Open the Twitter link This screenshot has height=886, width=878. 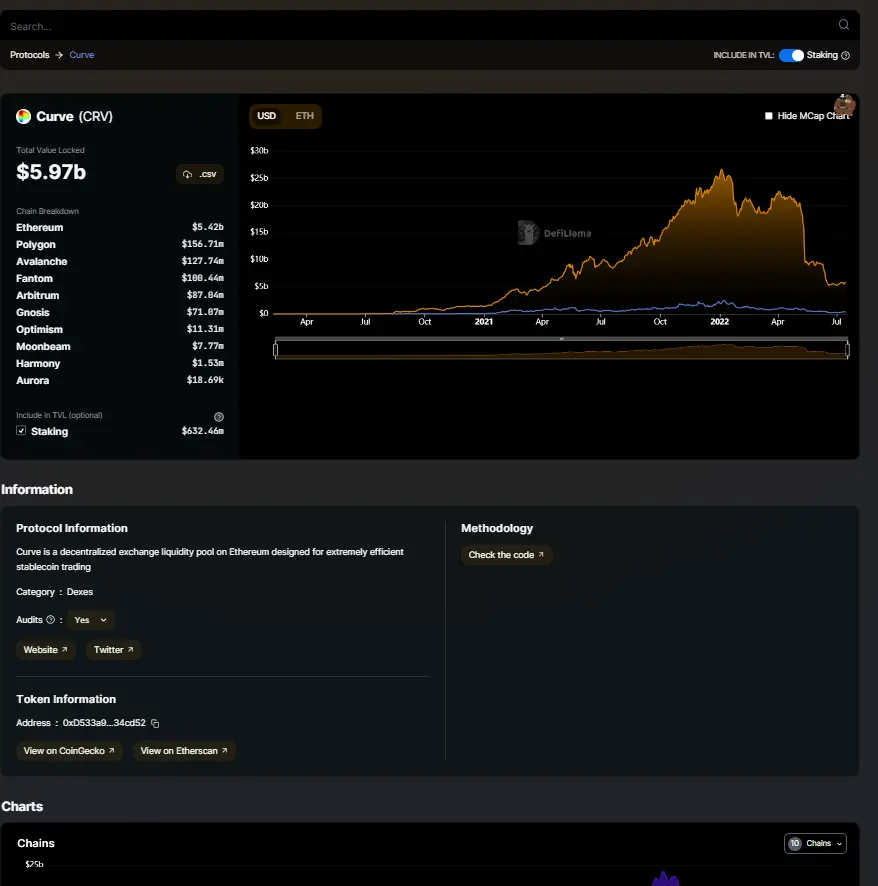[x=113, y=650]
